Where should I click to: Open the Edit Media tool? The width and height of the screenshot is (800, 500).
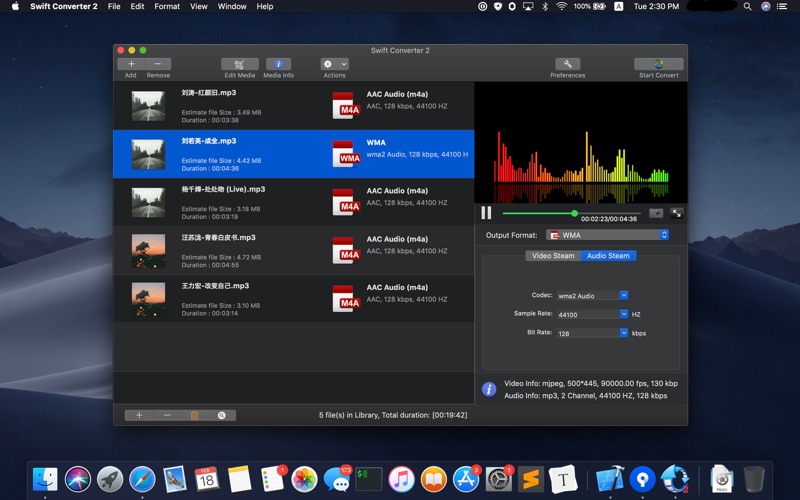(x=239, y=64)
